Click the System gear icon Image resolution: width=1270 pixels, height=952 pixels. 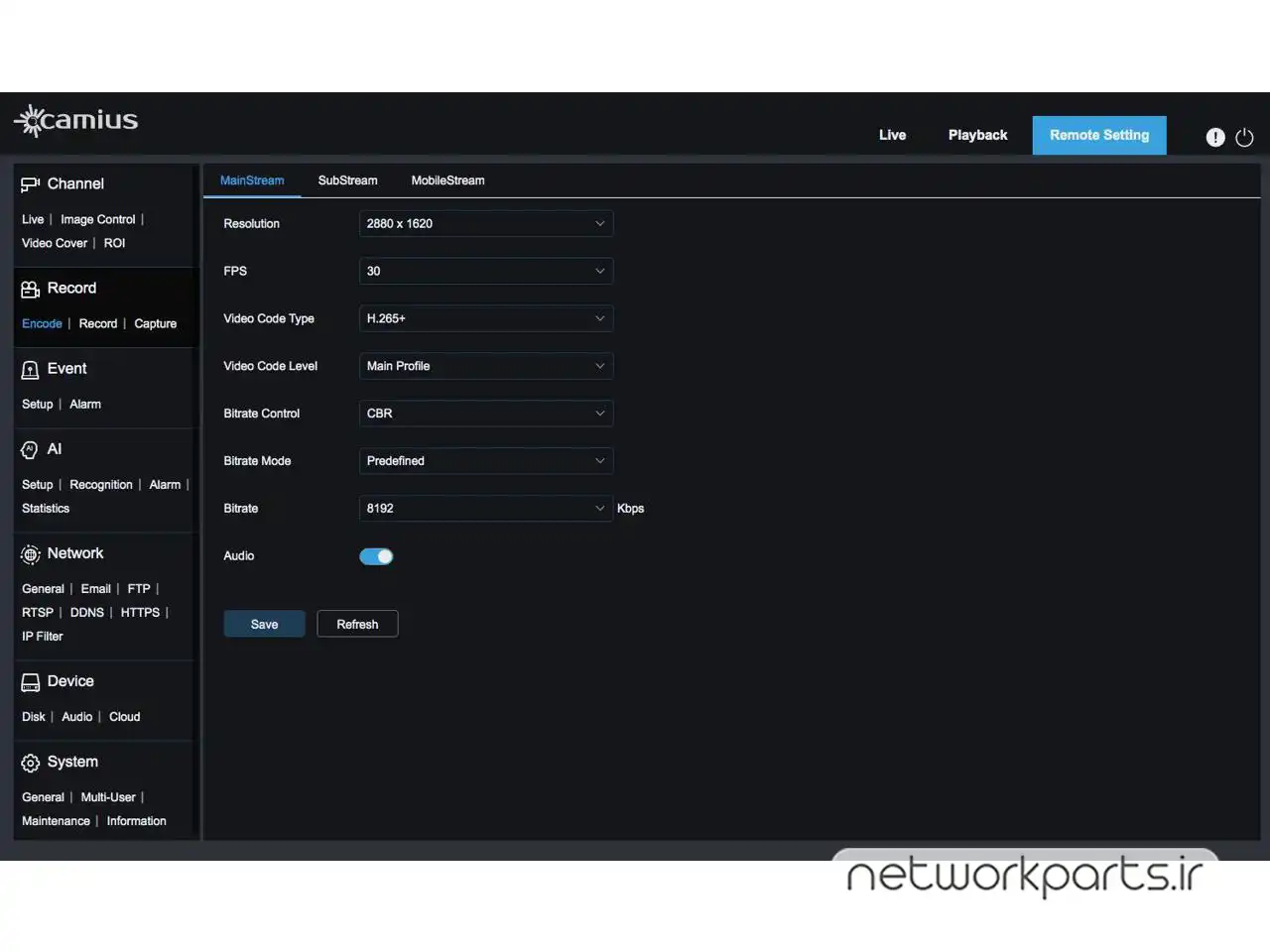coord(30,763)
